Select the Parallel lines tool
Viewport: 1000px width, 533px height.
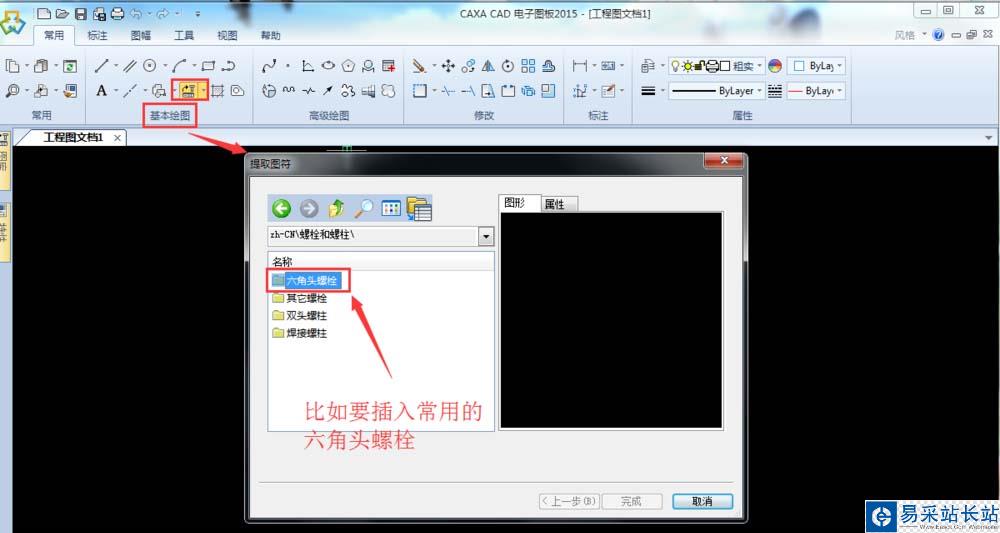[130, 66]
